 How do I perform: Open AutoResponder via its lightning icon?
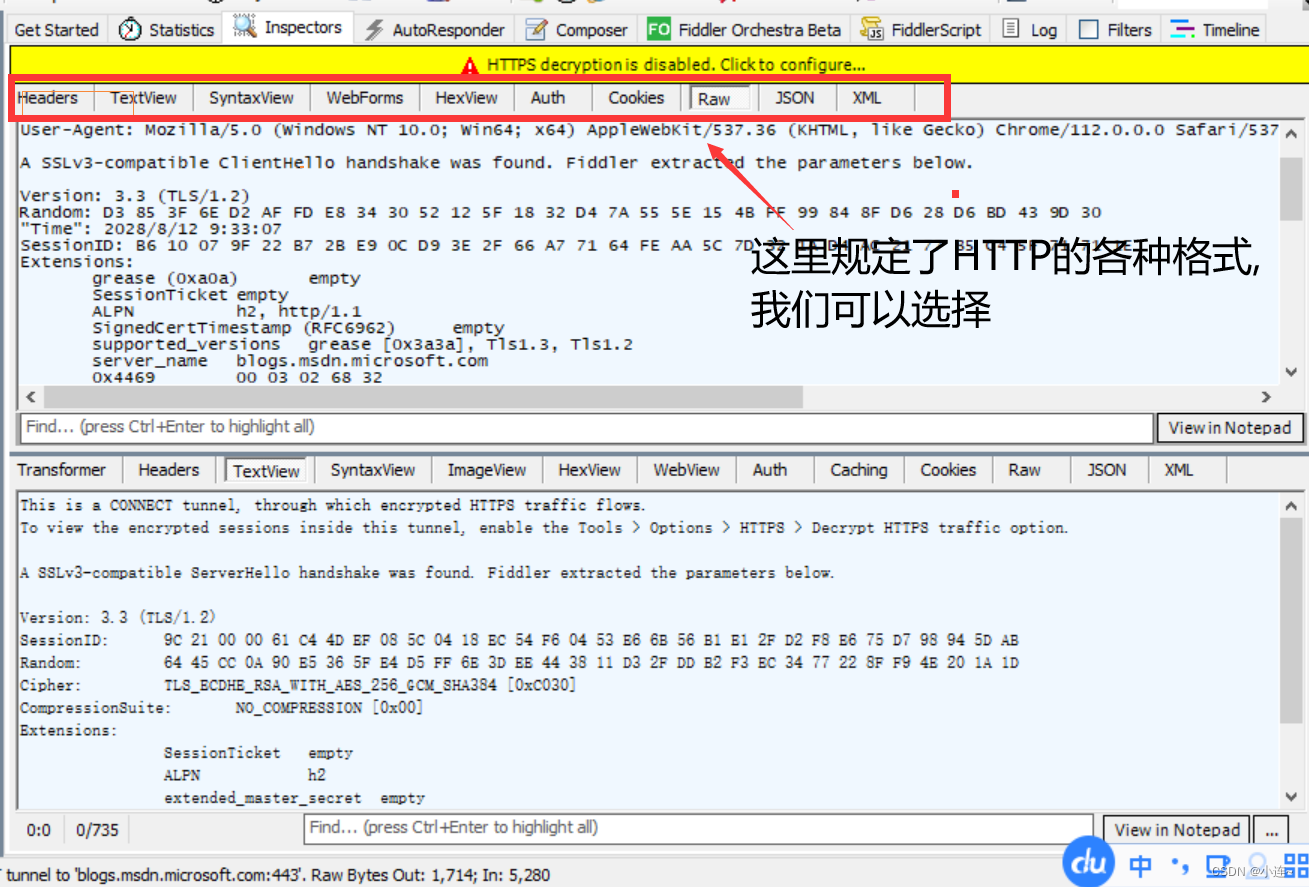pyautogui.click(x=374, y=30)
